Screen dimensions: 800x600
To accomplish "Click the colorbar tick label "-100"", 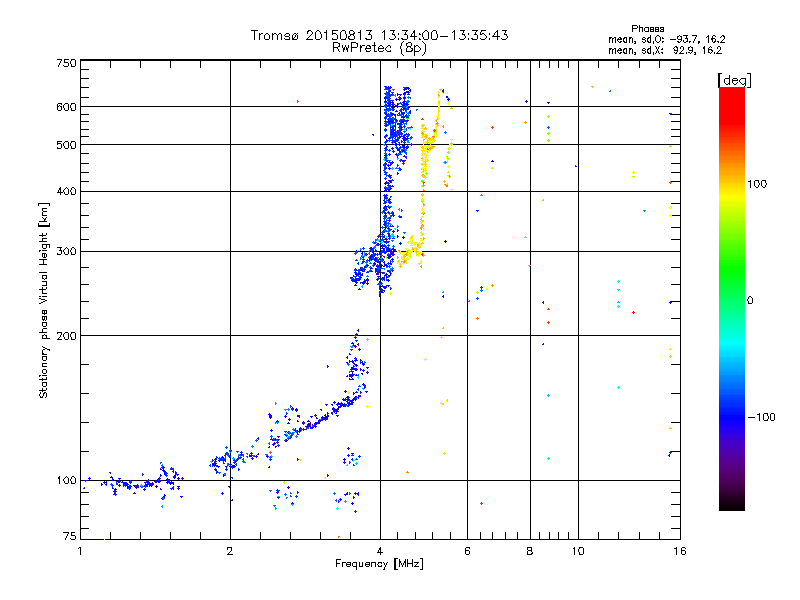I will [x=761, y=417].
